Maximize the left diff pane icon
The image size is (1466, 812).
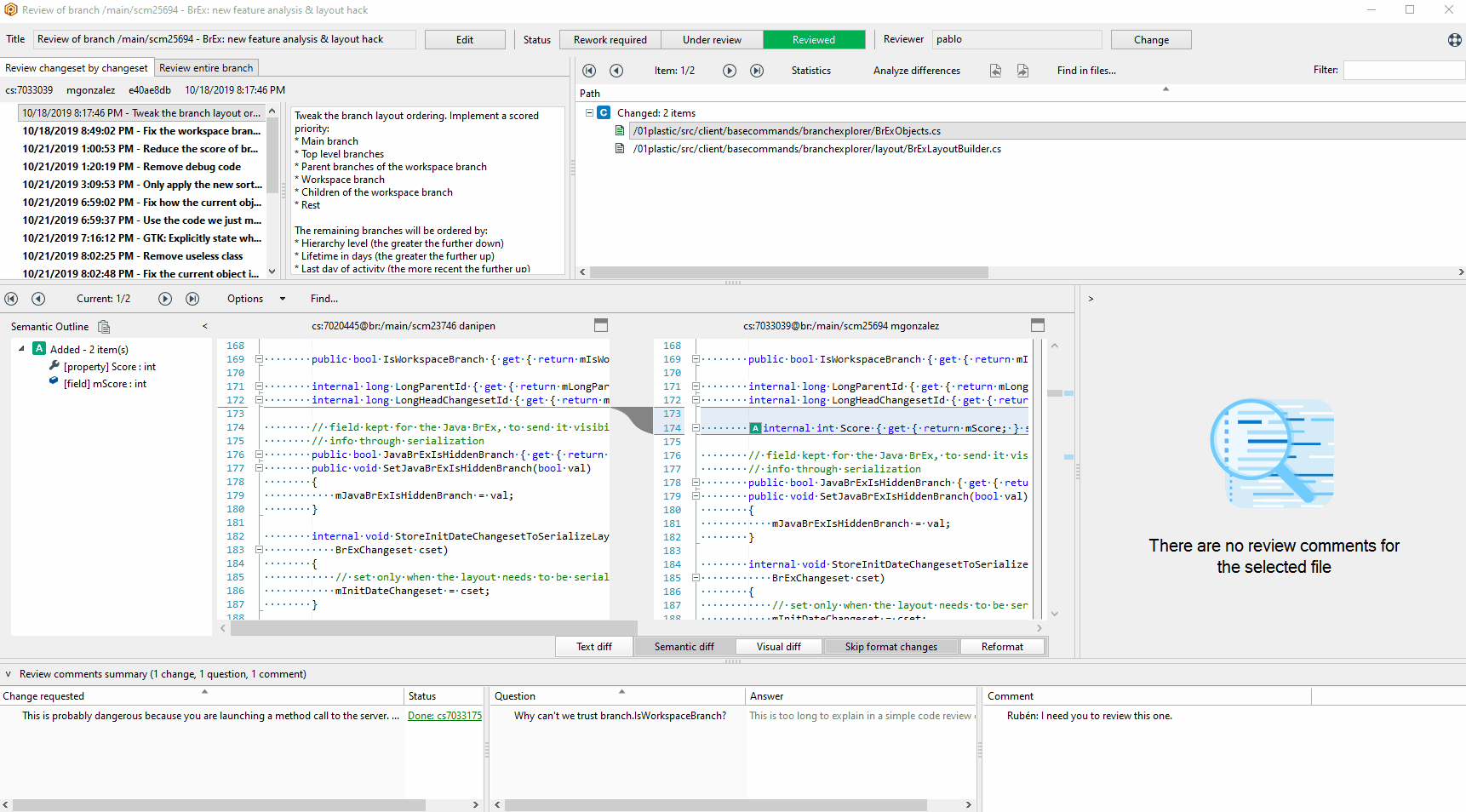click(601, 325)
